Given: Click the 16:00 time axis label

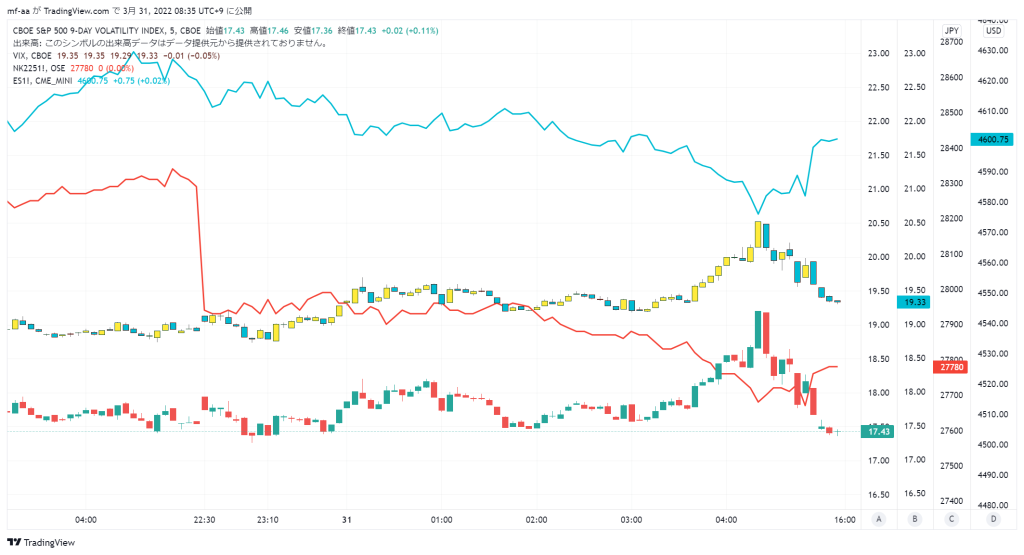Looking at the screenshot, I should pos(845,520).
